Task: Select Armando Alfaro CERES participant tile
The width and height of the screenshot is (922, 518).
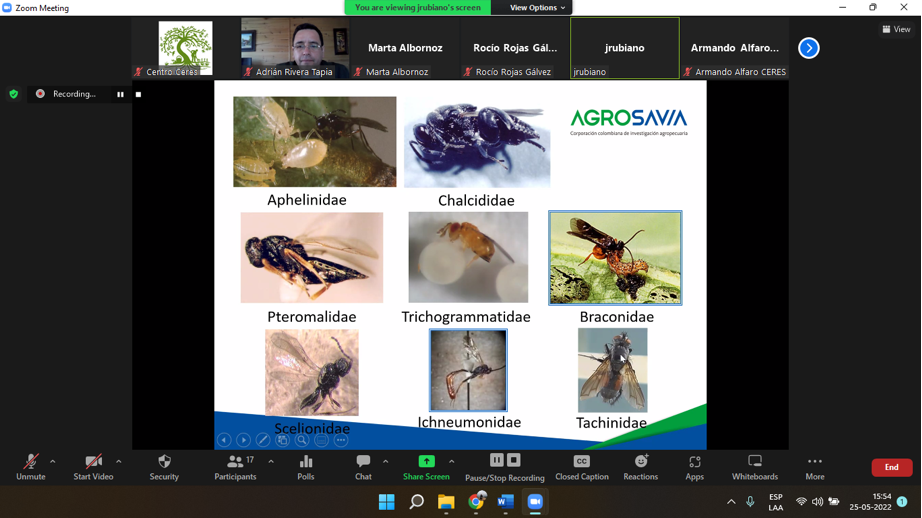Action: click(734, 48)
